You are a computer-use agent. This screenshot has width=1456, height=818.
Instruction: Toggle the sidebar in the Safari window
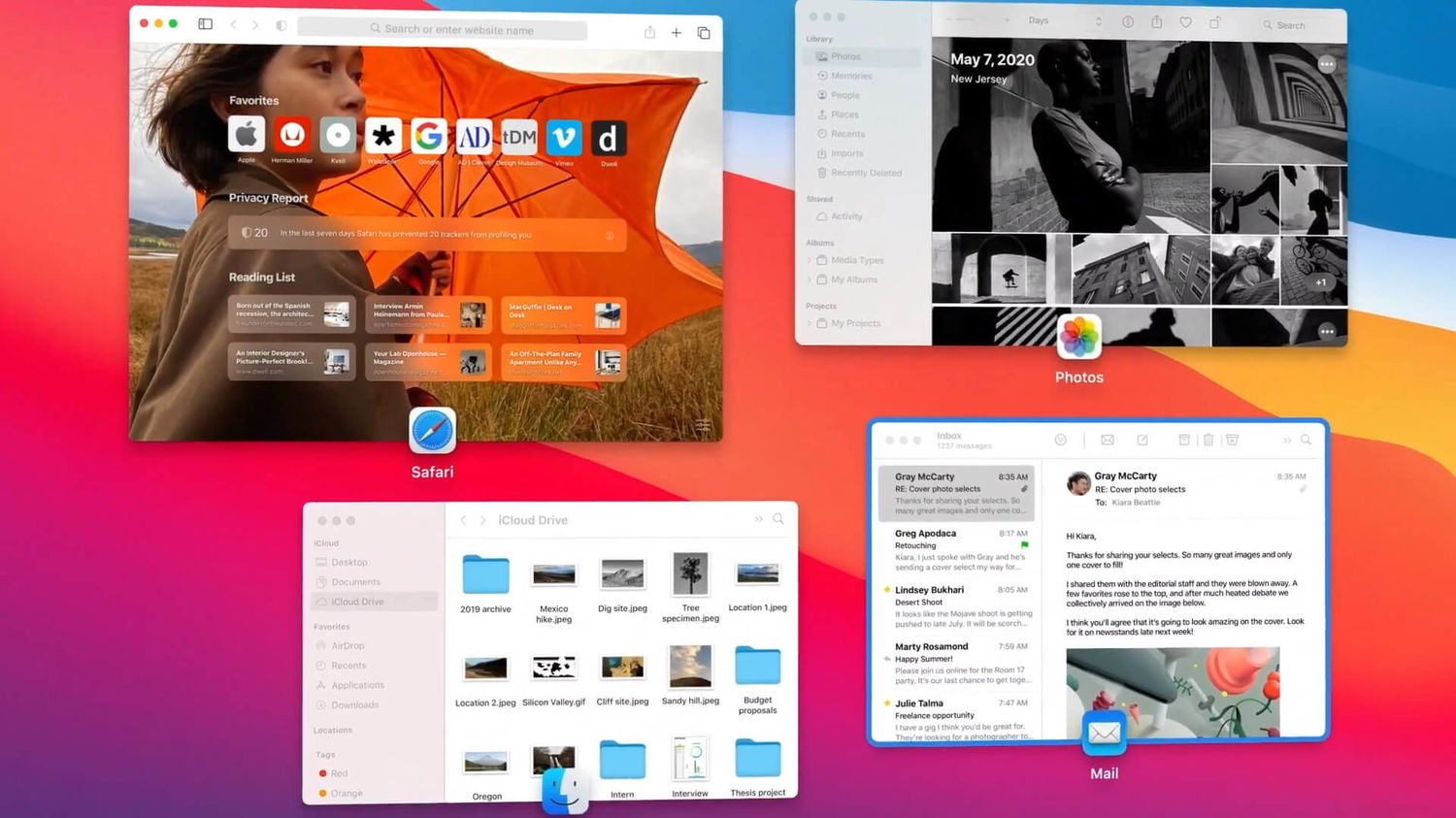[x=206, y=24]
